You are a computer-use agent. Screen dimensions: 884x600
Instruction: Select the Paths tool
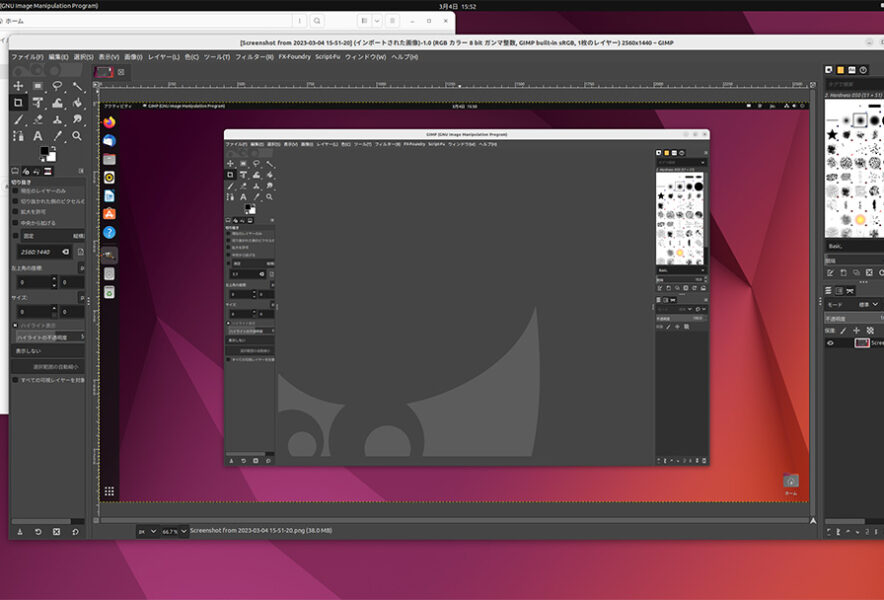click(x=18, y=136)
